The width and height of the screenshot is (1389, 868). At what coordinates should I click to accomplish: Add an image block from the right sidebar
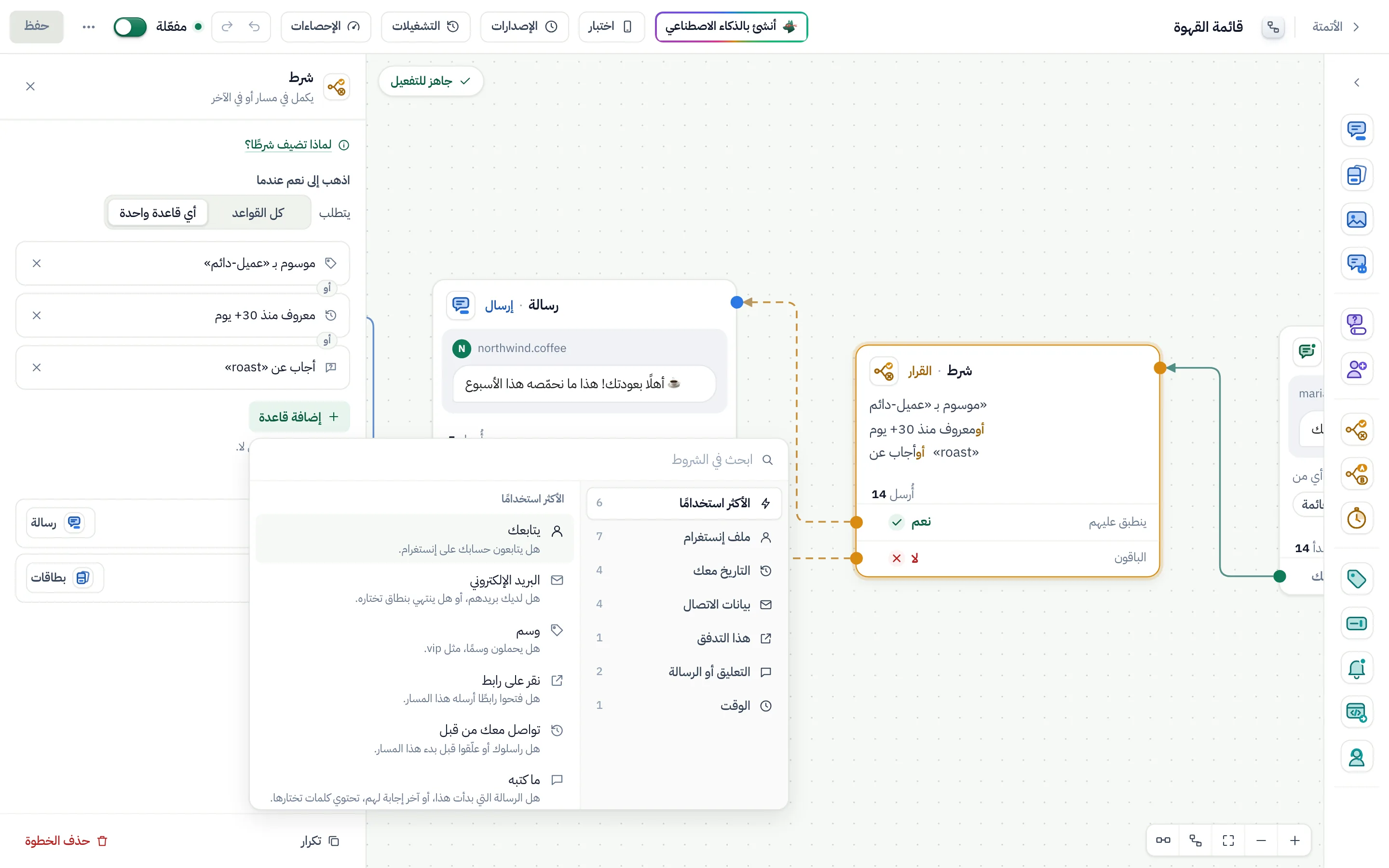(x=1356, y=219)
